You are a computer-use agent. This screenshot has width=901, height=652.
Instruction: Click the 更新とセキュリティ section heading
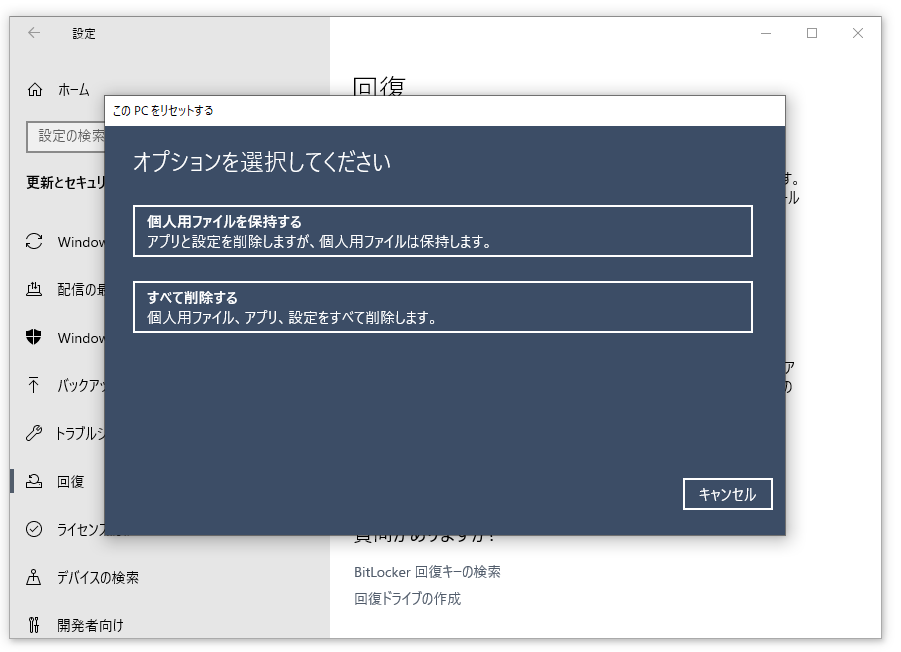pyautogui.click(x=66, y=183)
